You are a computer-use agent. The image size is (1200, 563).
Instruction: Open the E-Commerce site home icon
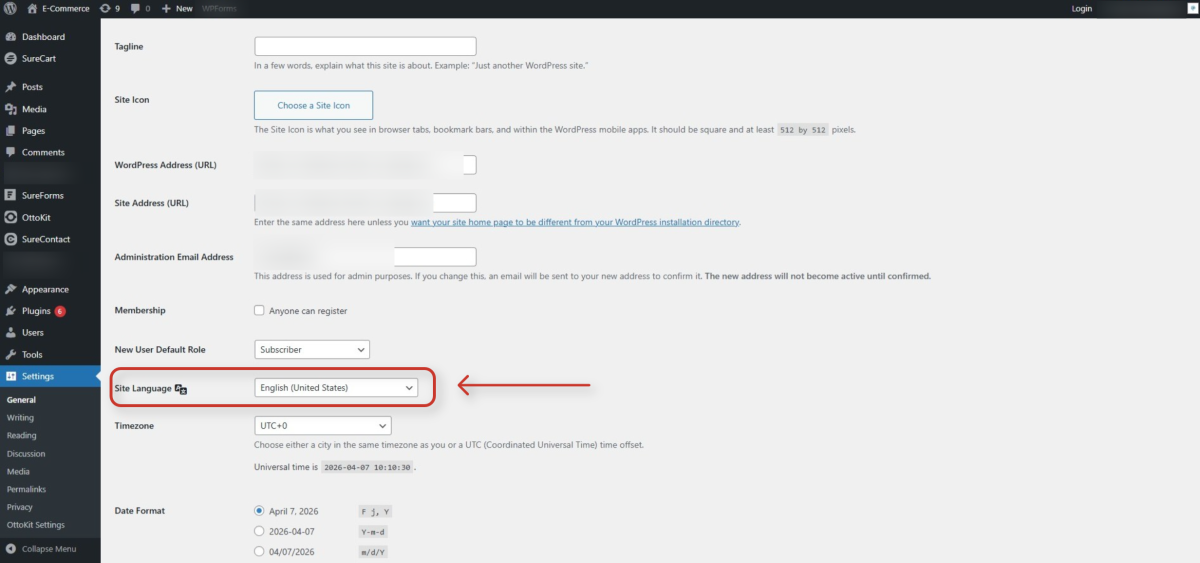(33, 8)
